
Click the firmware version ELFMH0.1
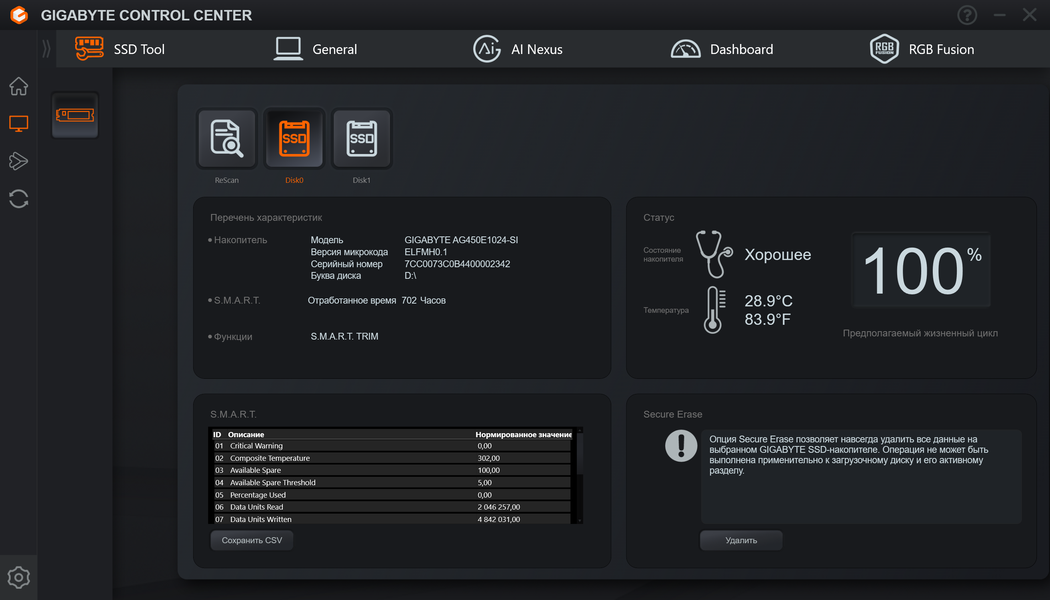(425, 252)
